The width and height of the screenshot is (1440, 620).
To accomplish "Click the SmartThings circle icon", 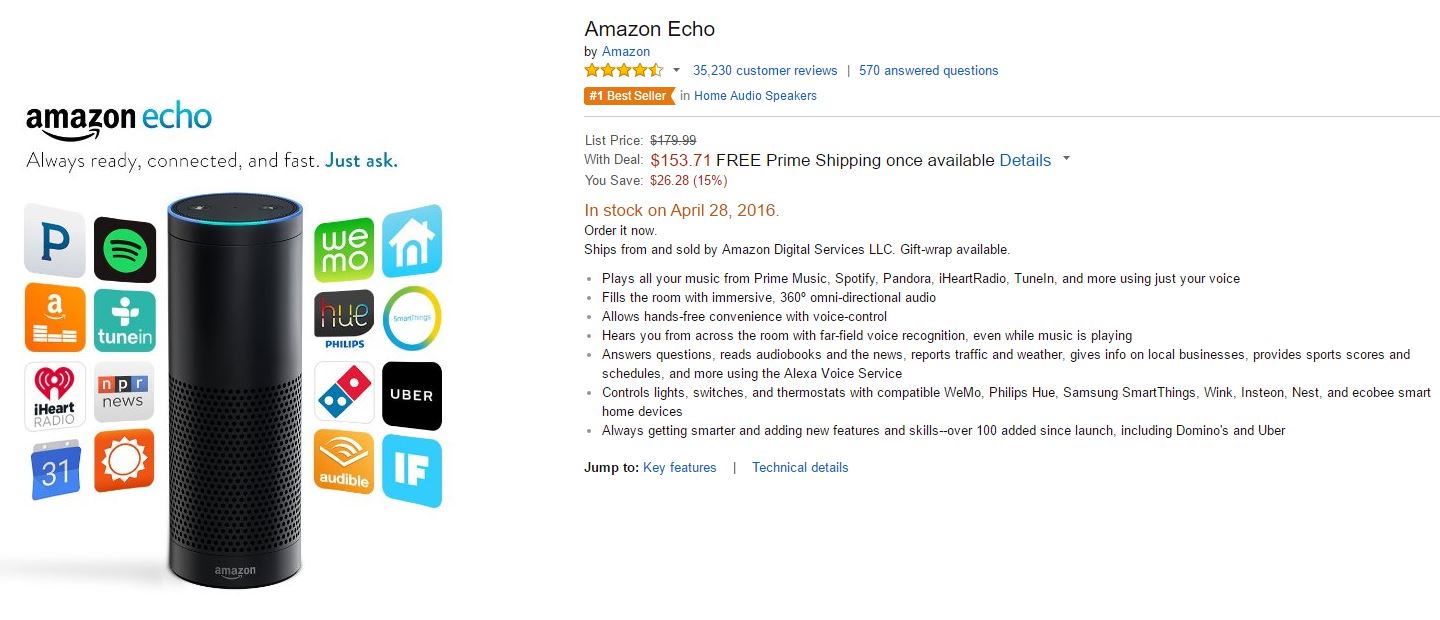I will [x=411, y=318].
